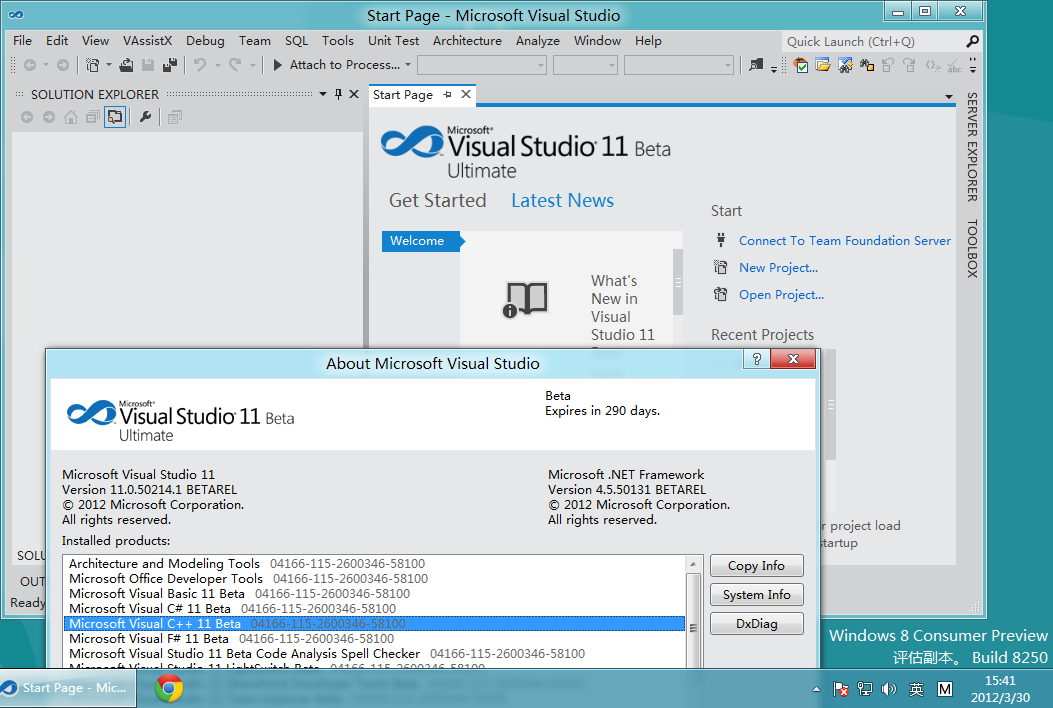This screenshot has height=708, width=1053.
Task: Toggle the pin on Start Page tab
Action: [447, 95]
